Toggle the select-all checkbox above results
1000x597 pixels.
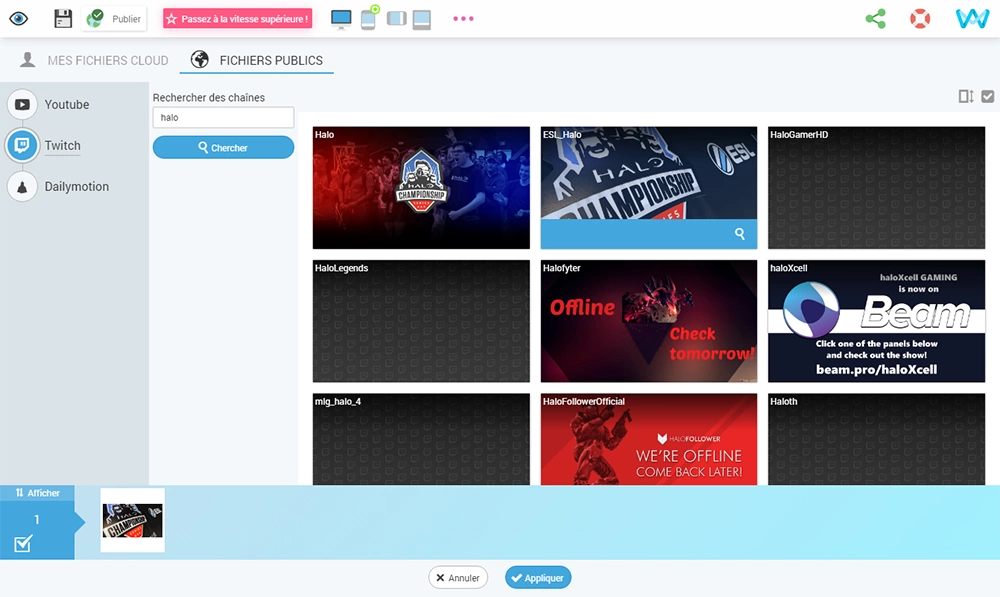(x=988, y=97)
